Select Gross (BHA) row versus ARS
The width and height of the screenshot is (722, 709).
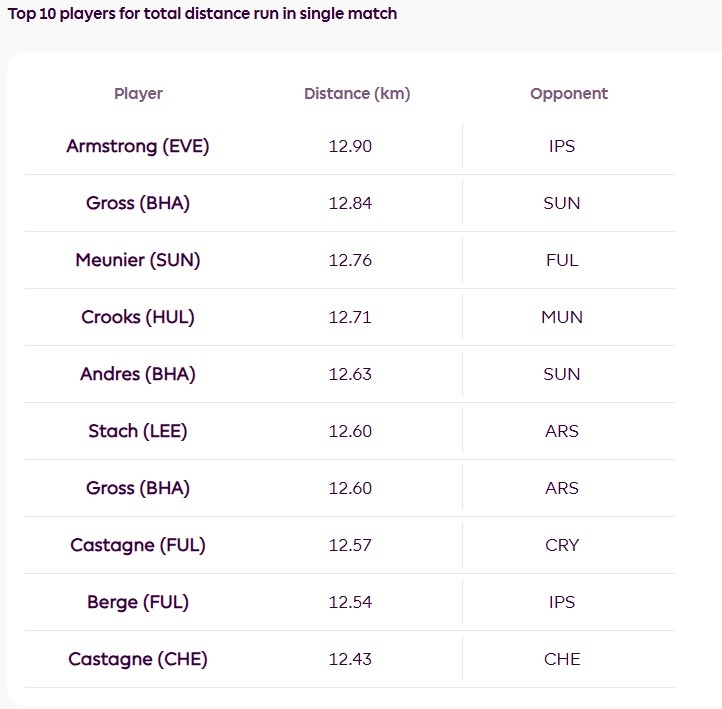pyautogui.click(x=138, y=488)
